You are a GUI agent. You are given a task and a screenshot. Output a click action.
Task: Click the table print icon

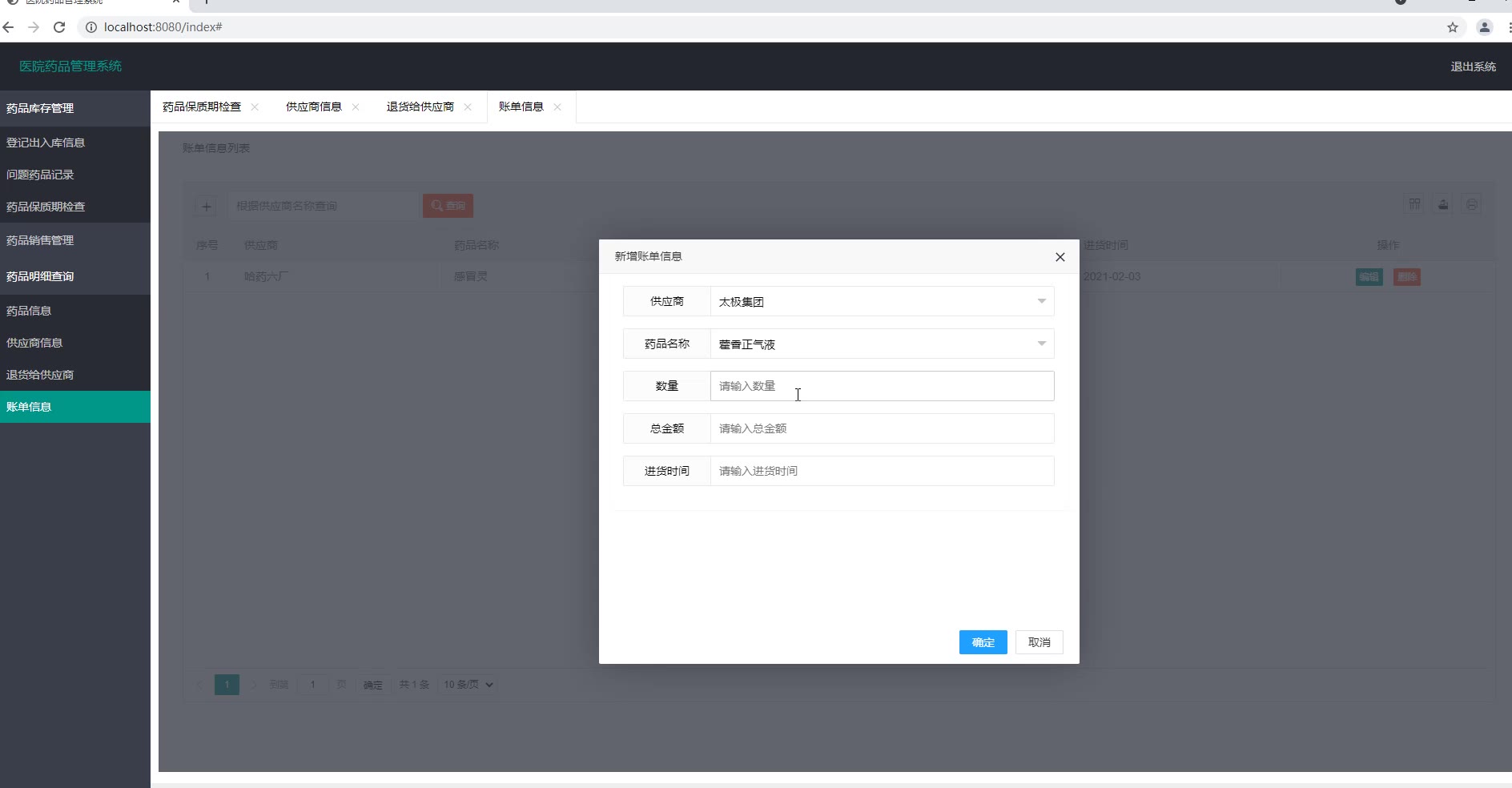click(x=1472, y=204)
